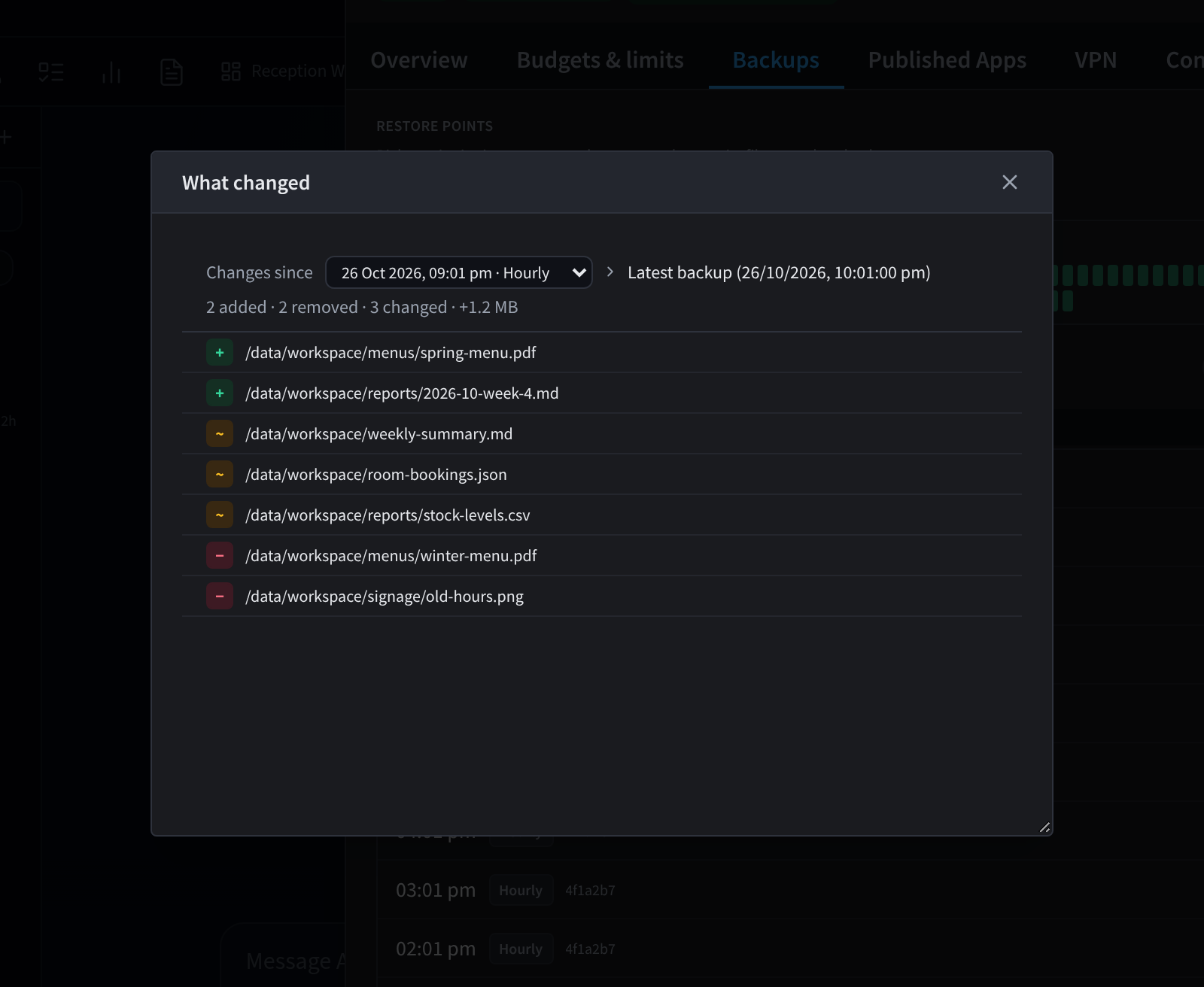Switch to the Budgets & limits tab
Screen dimensions: 1204x987
[x=600, y=60]
